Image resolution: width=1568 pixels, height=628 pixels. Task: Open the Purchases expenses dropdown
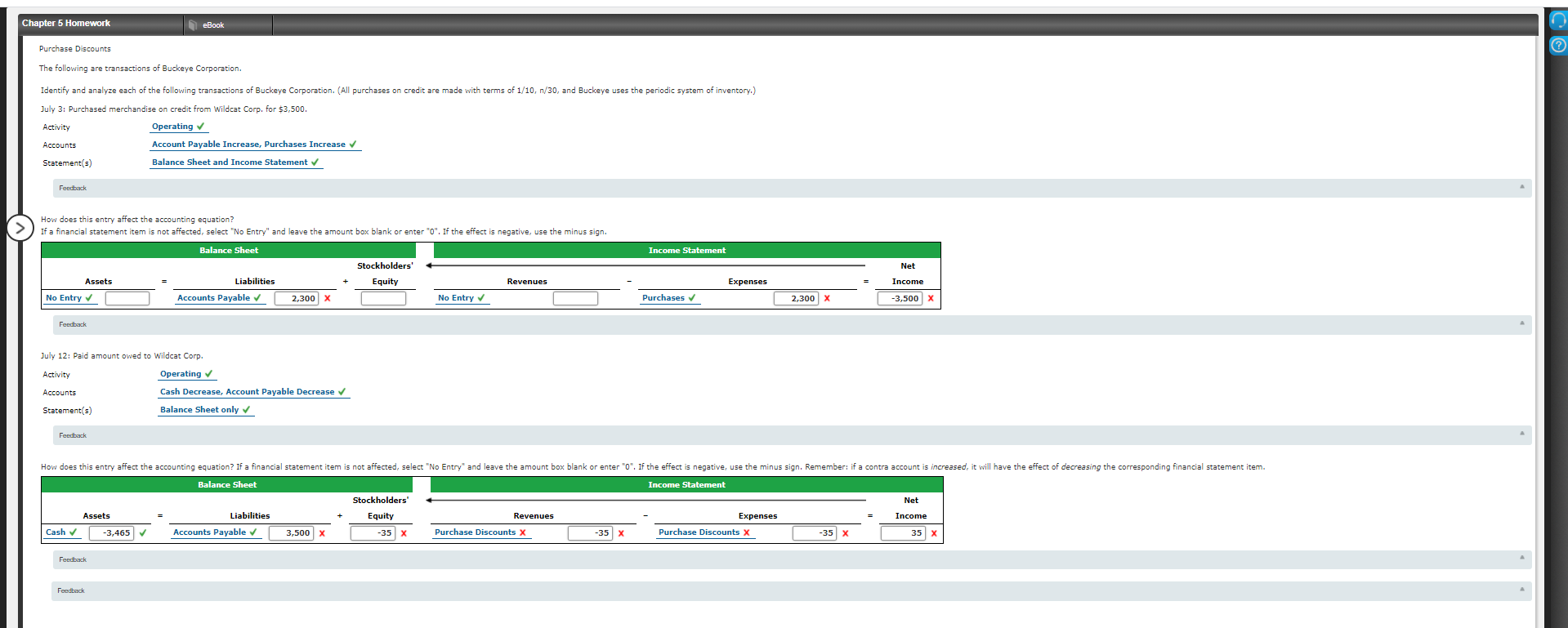669,298
